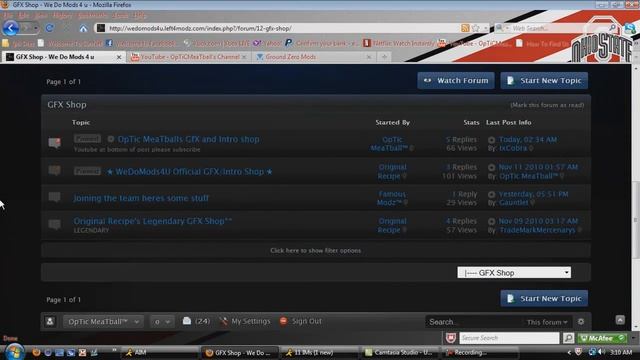The image size is (640, 360).
Task: Click the user avatar icon in bottom bar
Action: click(50, 322)
